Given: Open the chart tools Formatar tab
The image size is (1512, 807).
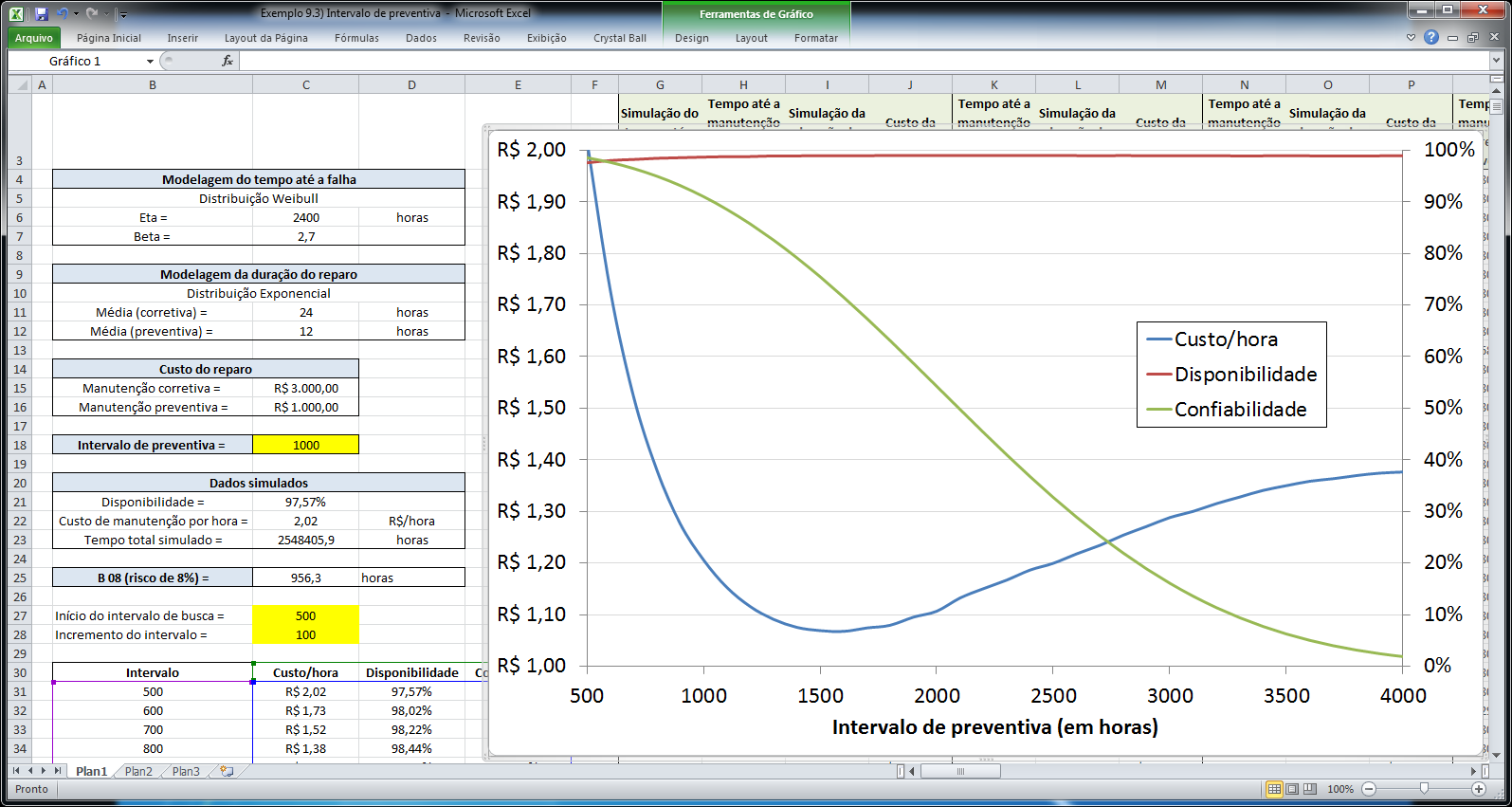Looking at the screenshot, I should [x=816, y=38].
